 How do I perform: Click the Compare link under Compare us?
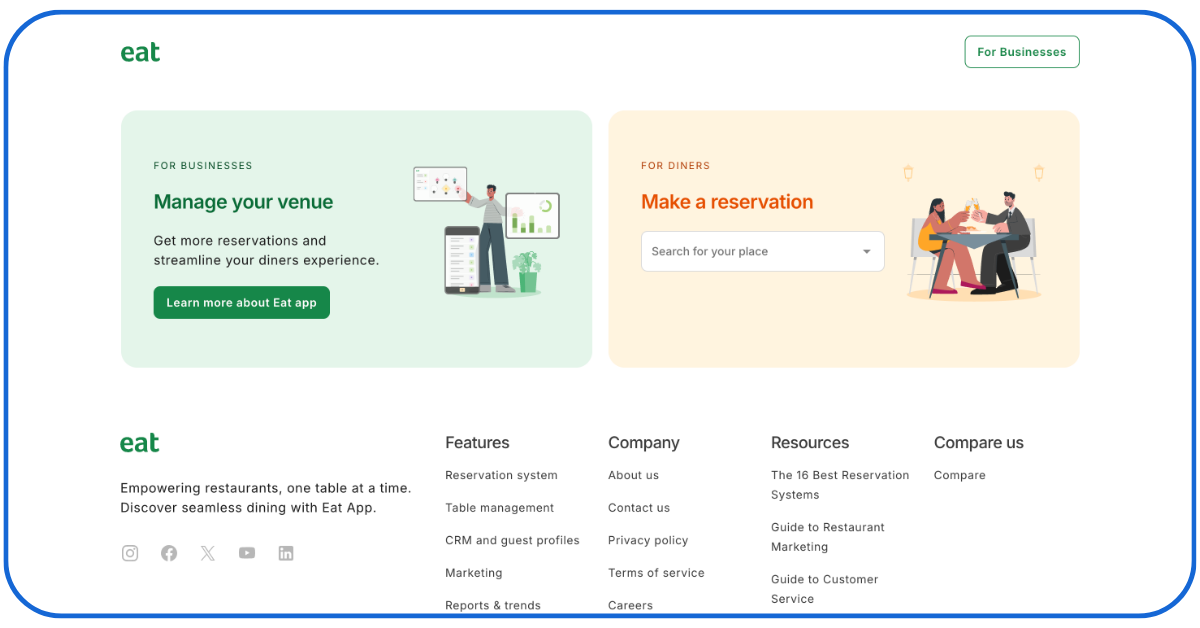(x=959, y=475)
